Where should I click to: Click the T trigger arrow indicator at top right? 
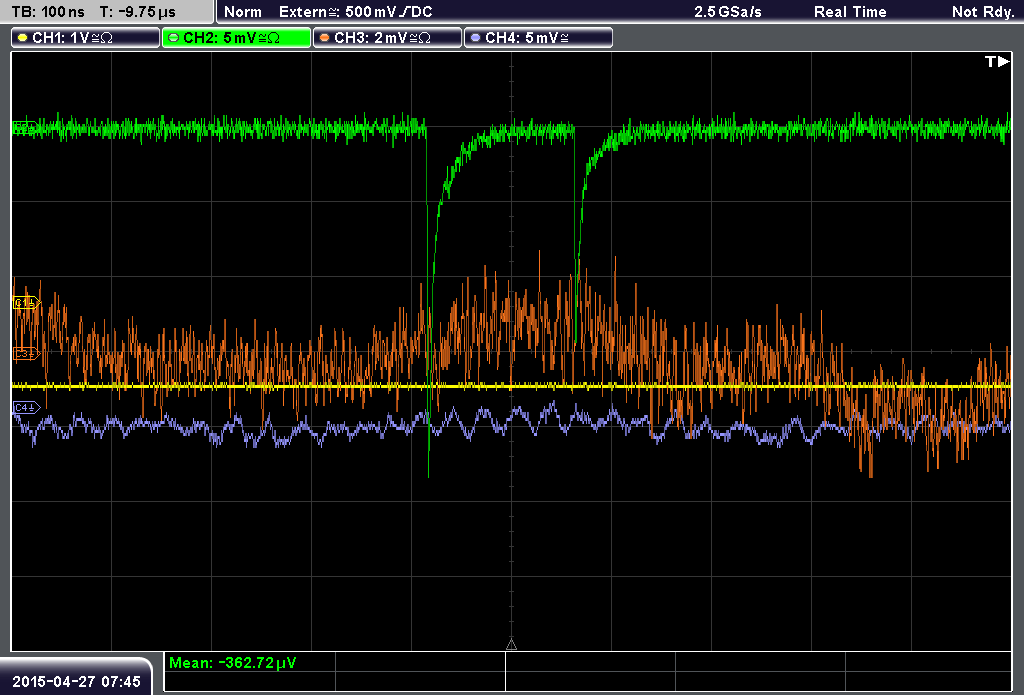pos(997,61)
